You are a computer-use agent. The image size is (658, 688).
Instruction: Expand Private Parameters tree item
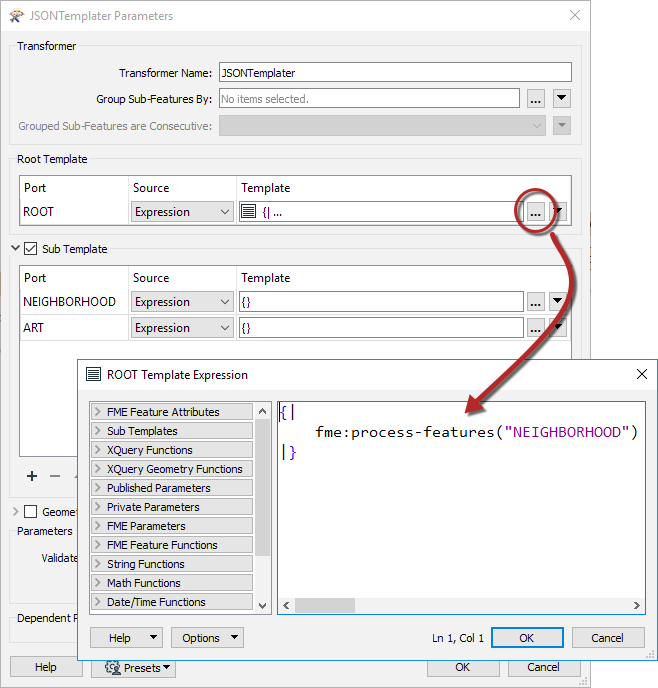point(172,507)
